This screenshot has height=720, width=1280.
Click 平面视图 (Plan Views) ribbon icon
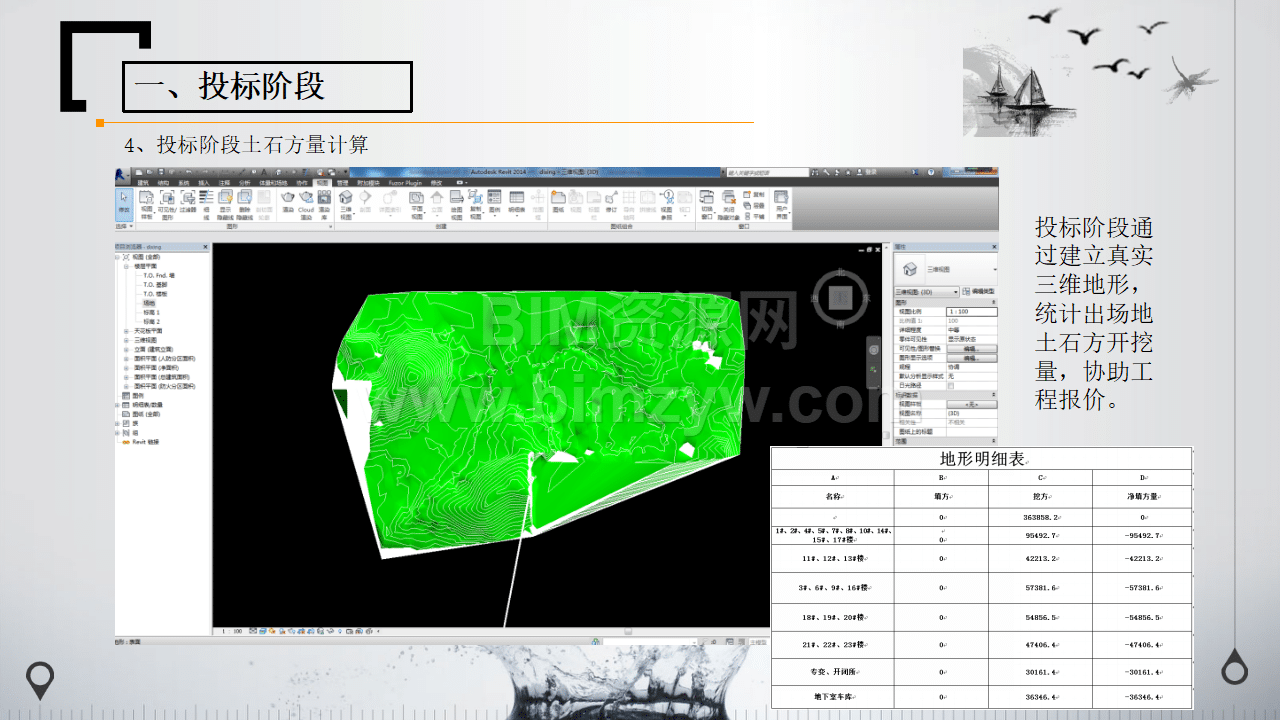(419, 205)
